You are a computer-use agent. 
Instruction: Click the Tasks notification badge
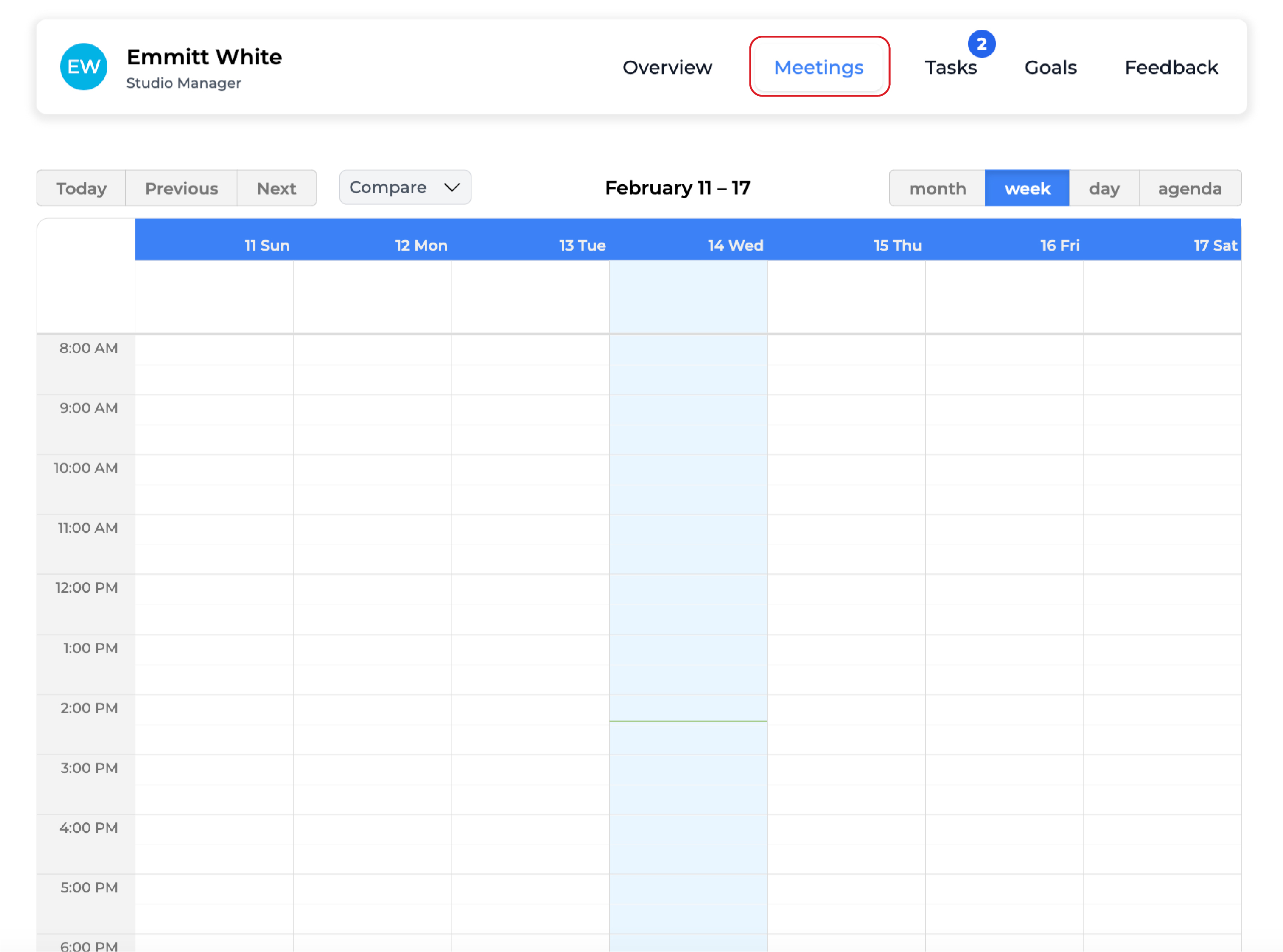[x=981, y=44]
